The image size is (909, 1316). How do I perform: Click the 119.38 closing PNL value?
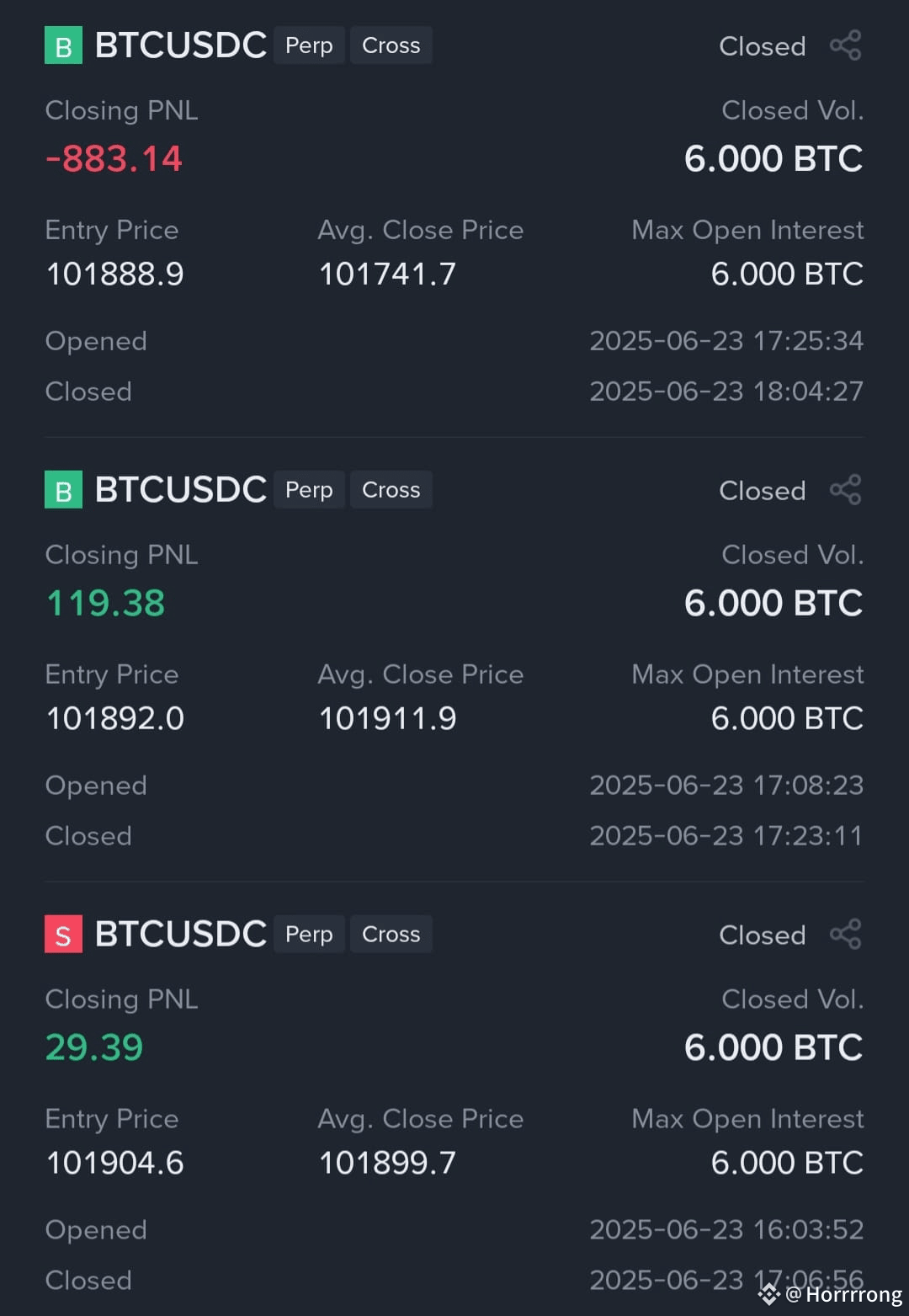pyautogui.click(x=105, y=604)
